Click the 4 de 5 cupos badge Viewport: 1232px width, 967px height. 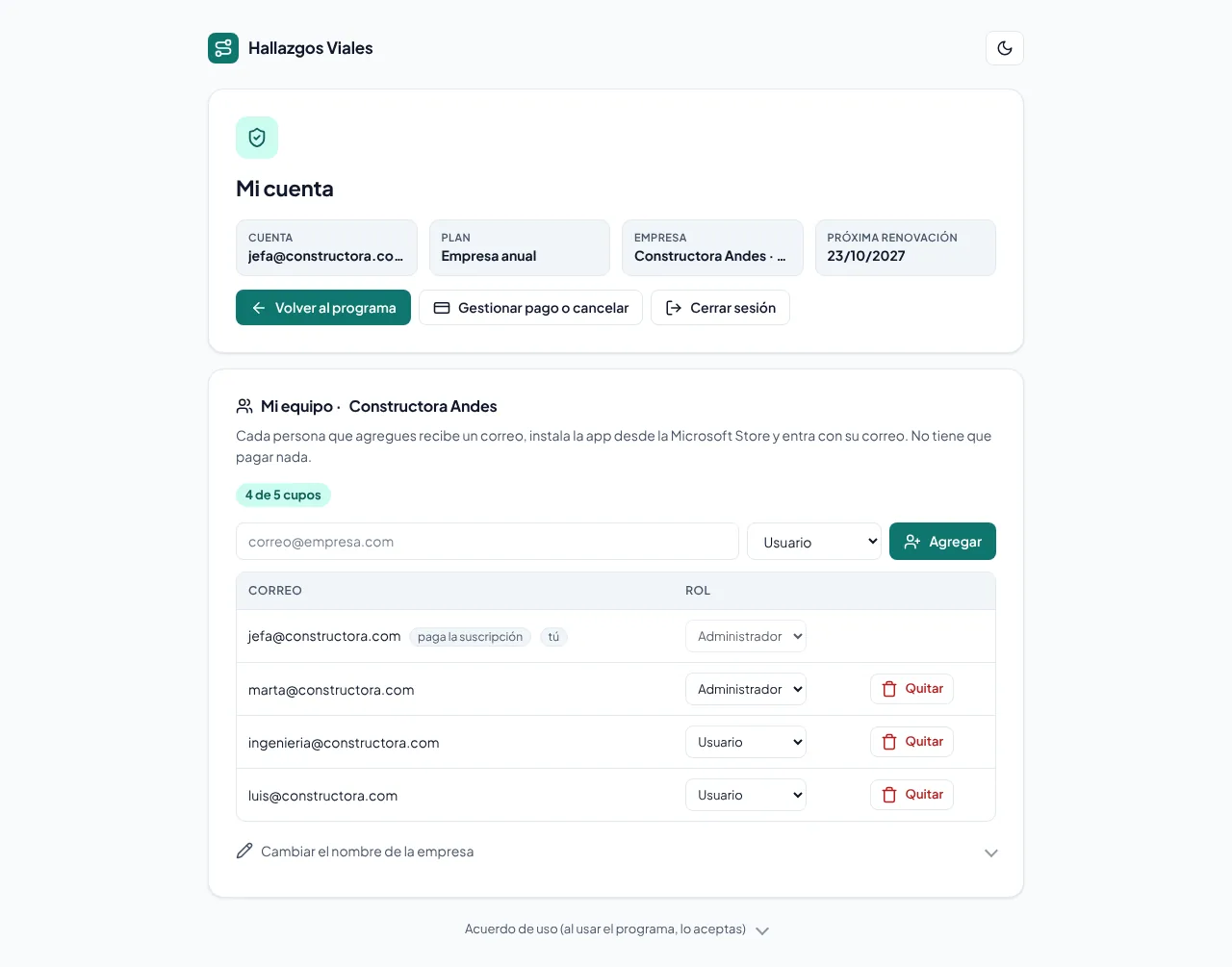(x=283, y=495)
